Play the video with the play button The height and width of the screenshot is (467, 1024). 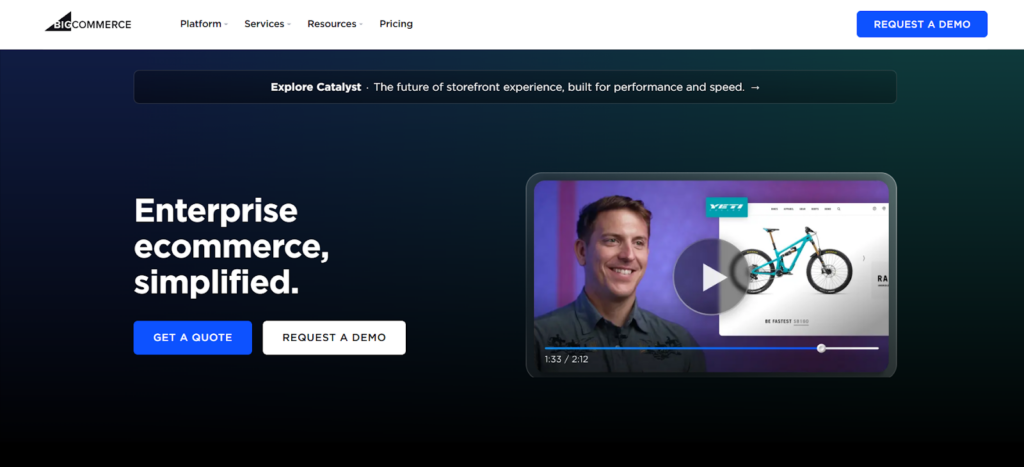(x=711, y=277)
